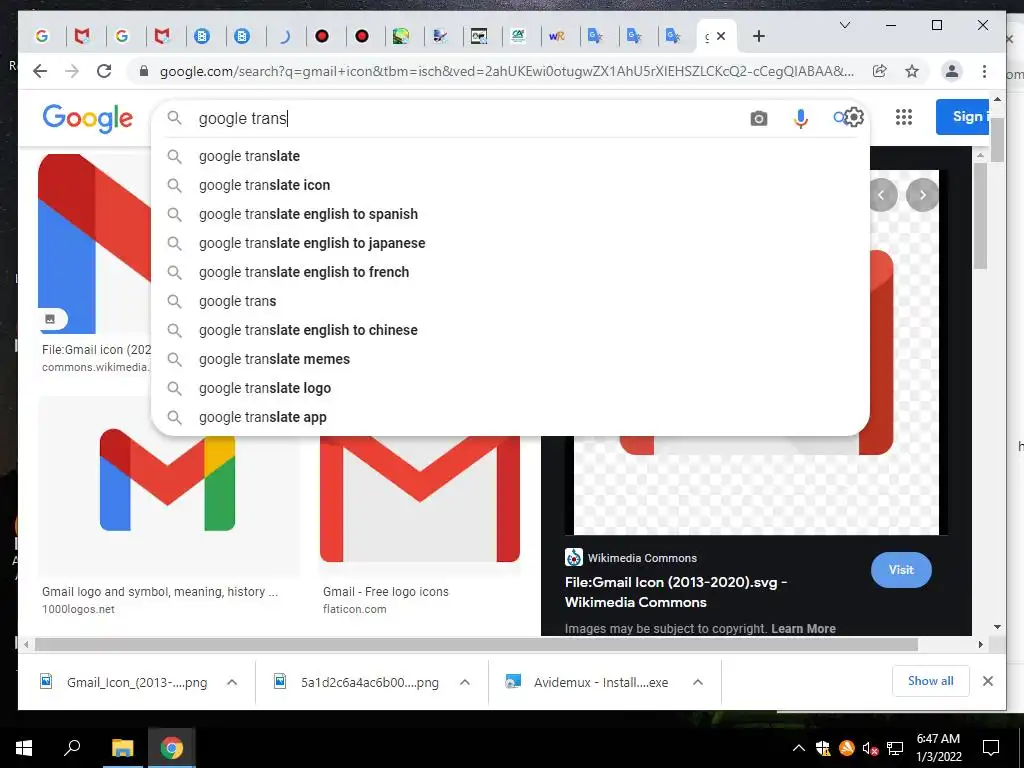Open Google settings gear icon

[x=853, y=118]
